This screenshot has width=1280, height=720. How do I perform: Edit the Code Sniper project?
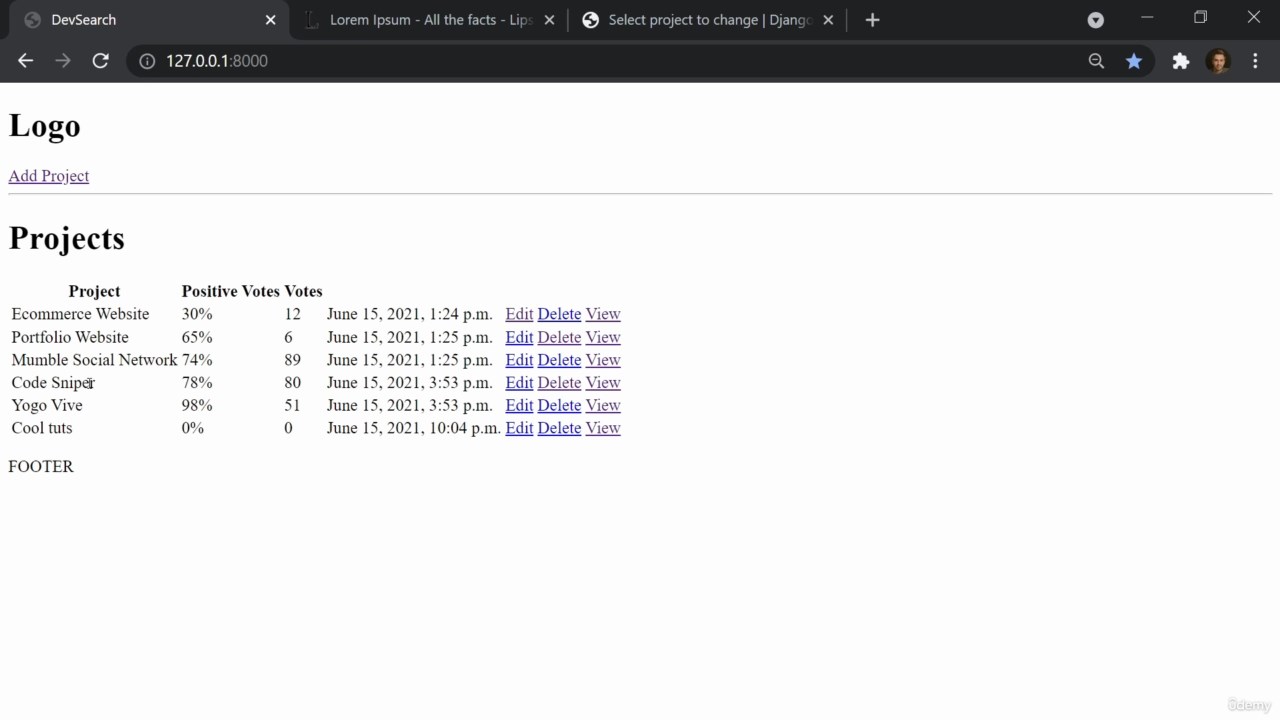519,383
